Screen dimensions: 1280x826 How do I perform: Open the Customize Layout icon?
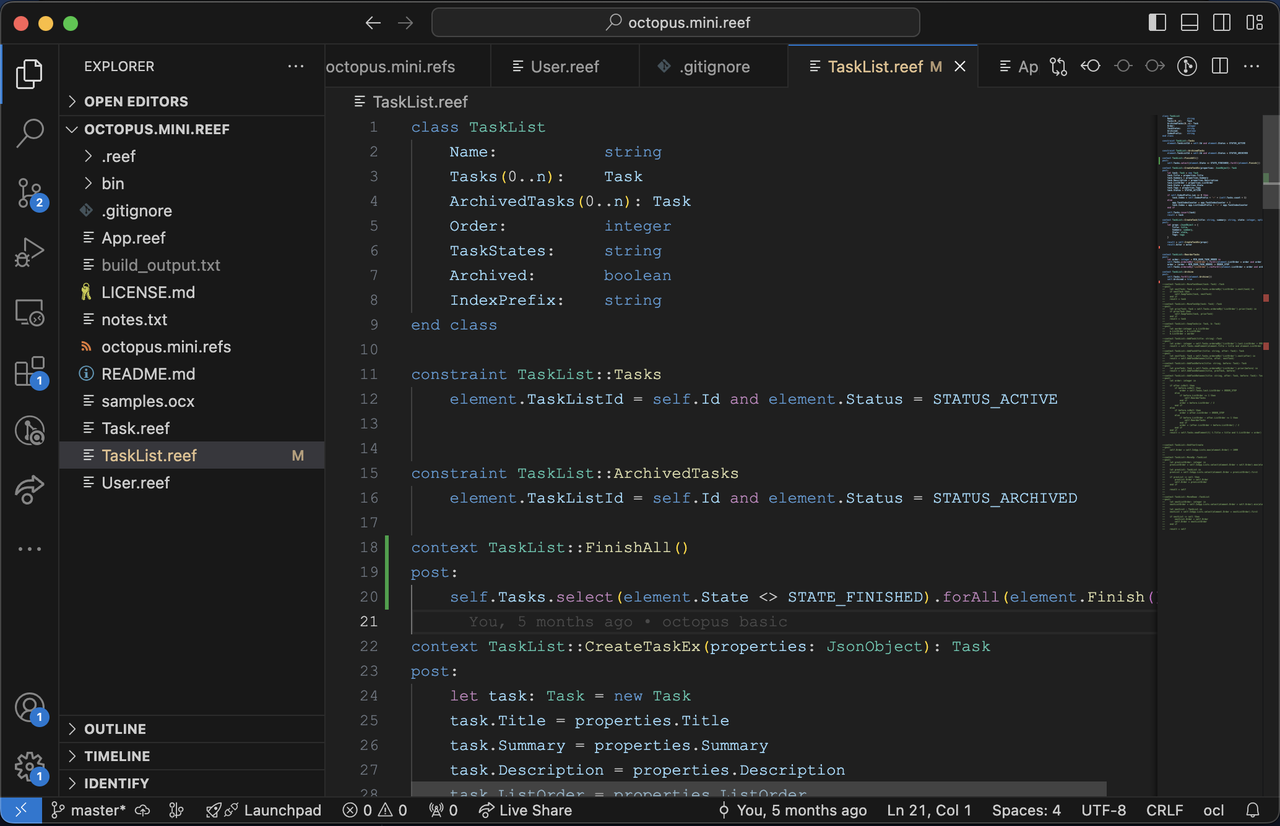(x=1253, y=22)
